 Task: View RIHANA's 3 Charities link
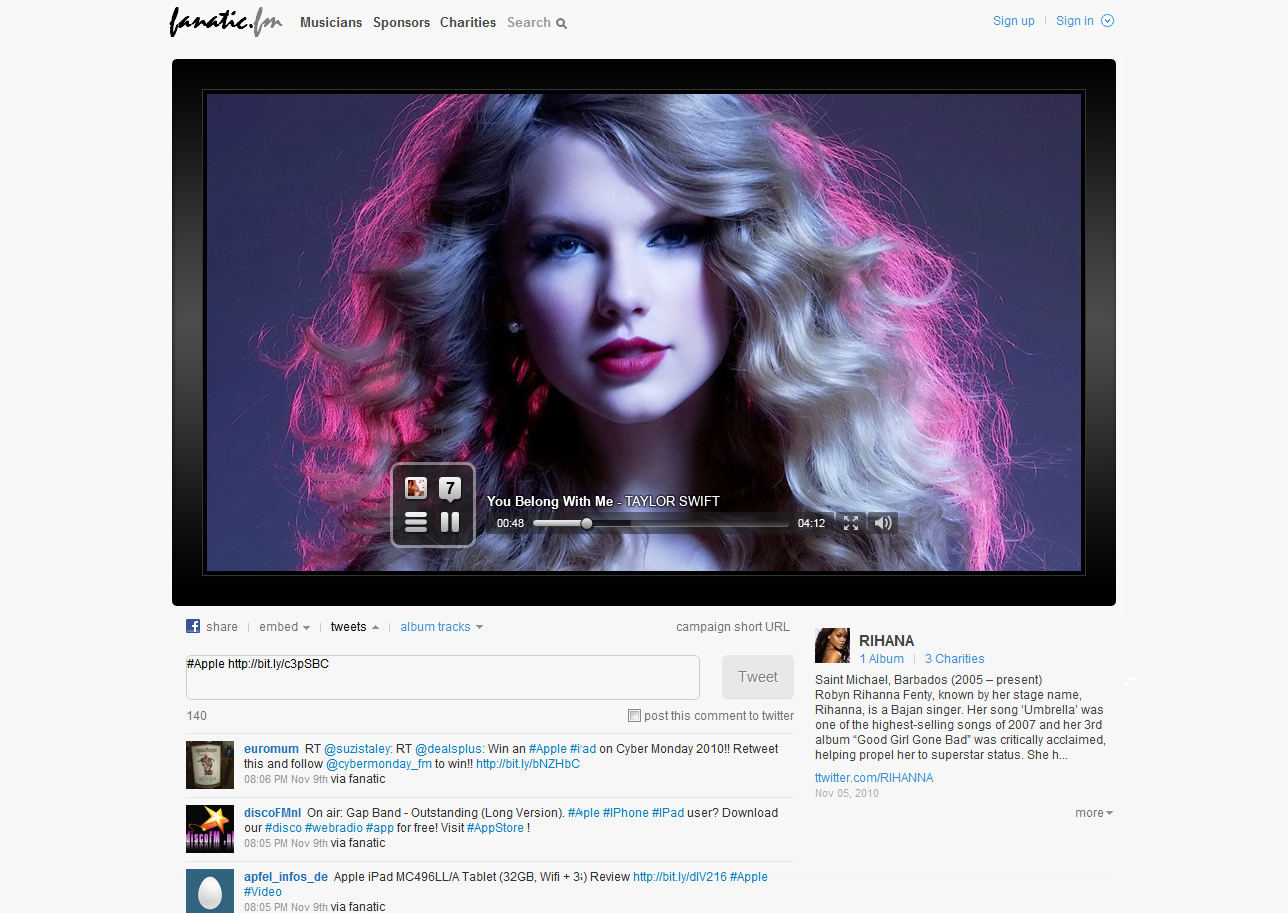(954, 659)
